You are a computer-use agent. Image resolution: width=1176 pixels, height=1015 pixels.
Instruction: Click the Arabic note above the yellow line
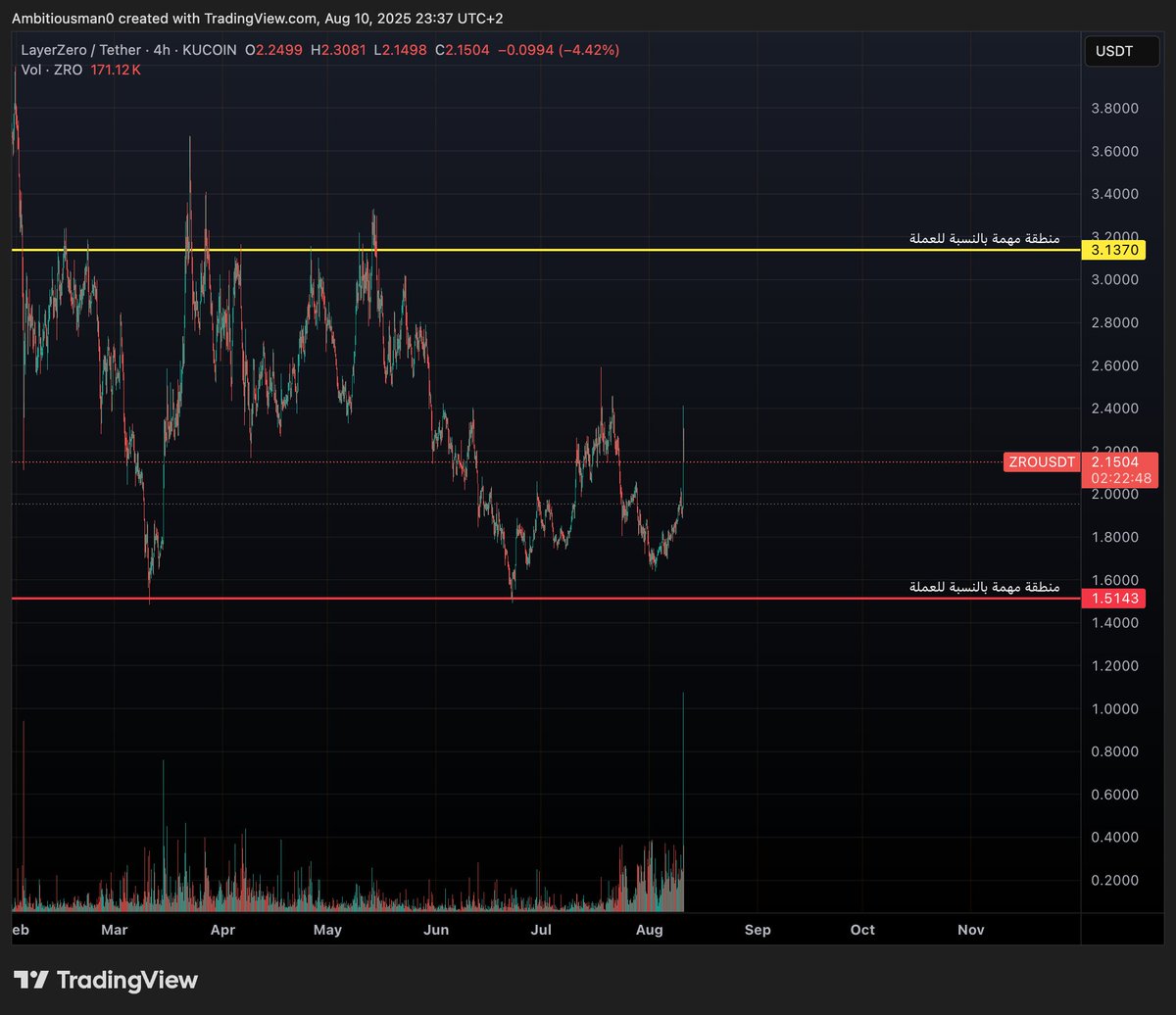(984, 238)
